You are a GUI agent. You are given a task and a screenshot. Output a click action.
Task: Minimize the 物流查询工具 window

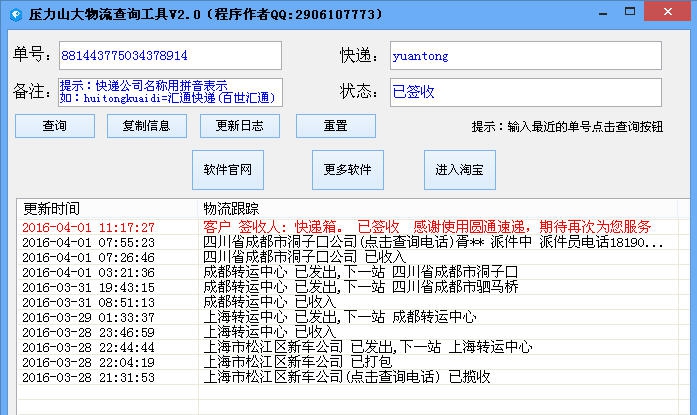click(x=603, y=13)
